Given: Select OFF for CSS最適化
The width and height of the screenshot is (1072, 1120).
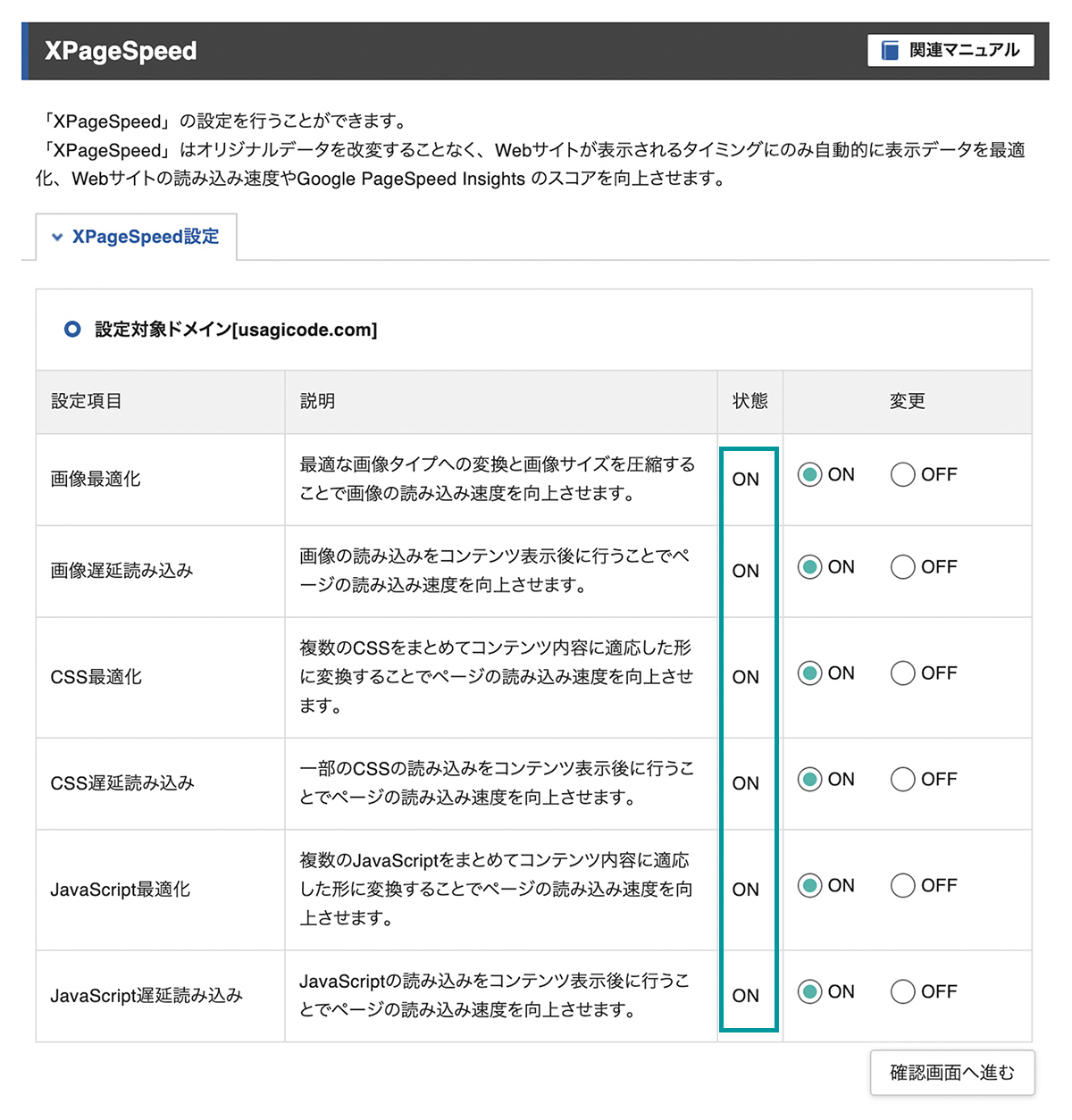Looking at the screenshot, I should tap(903, 673).
